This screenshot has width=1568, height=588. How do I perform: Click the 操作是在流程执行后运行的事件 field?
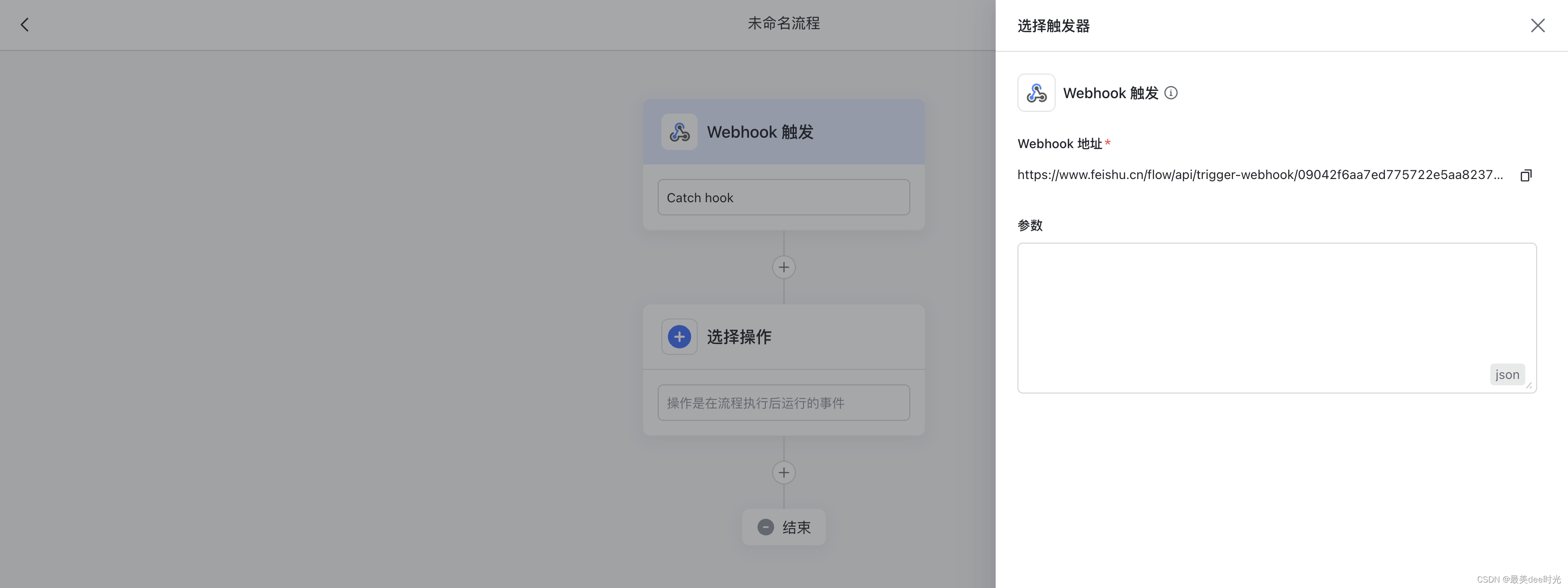784,403
